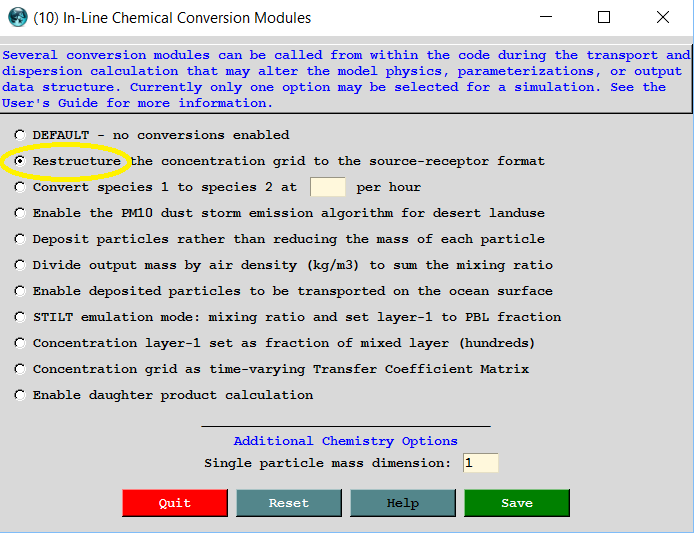Maximize the In-Line Chemical Conversion window
694x533 pixels.
click(604, 17)
